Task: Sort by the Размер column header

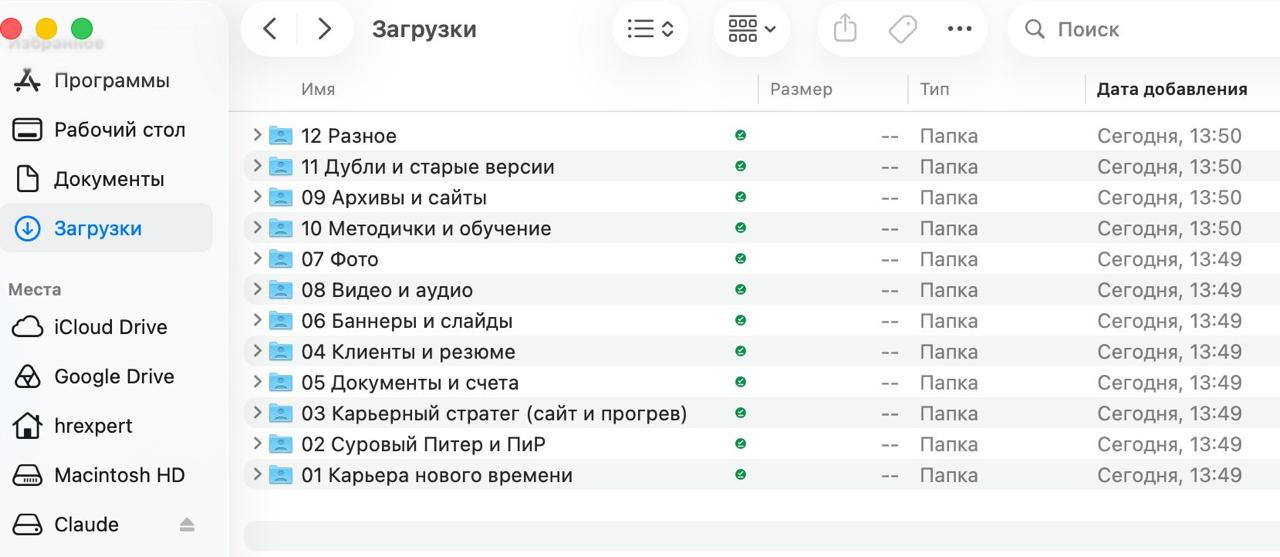Action: [801, 89]
